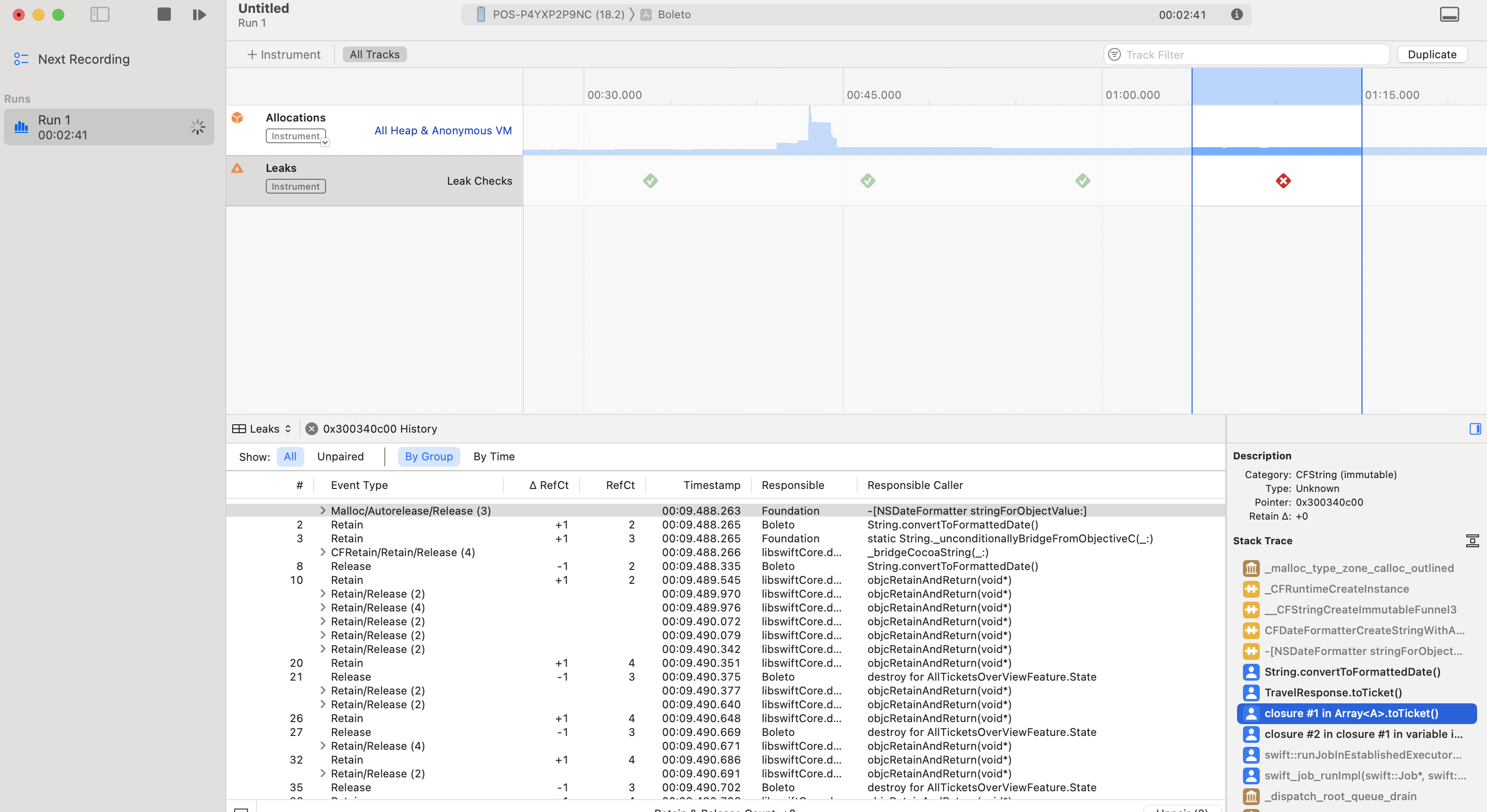Switch view to By Time
Image resolution: width=1487 pixels, height=812 pixels.
(x=494, y=456)
